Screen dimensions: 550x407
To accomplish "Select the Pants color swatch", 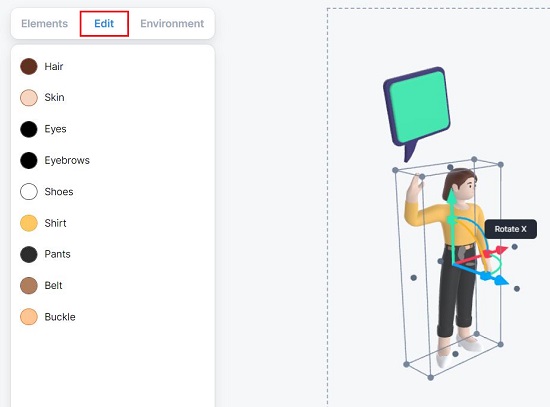I will (x=29, y=254).
